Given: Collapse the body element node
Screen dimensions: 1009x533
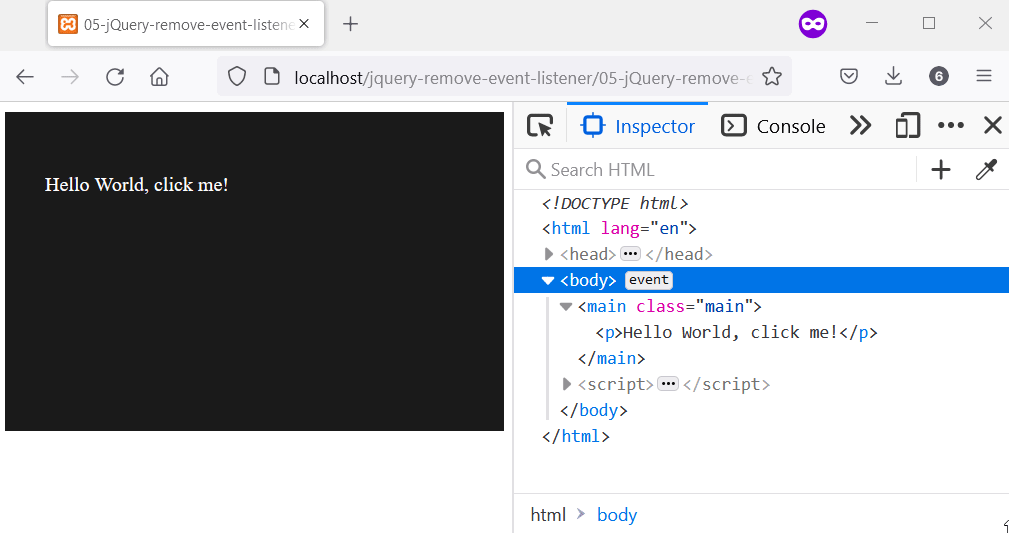Looking at the screenshot, I should pos(548,280).
